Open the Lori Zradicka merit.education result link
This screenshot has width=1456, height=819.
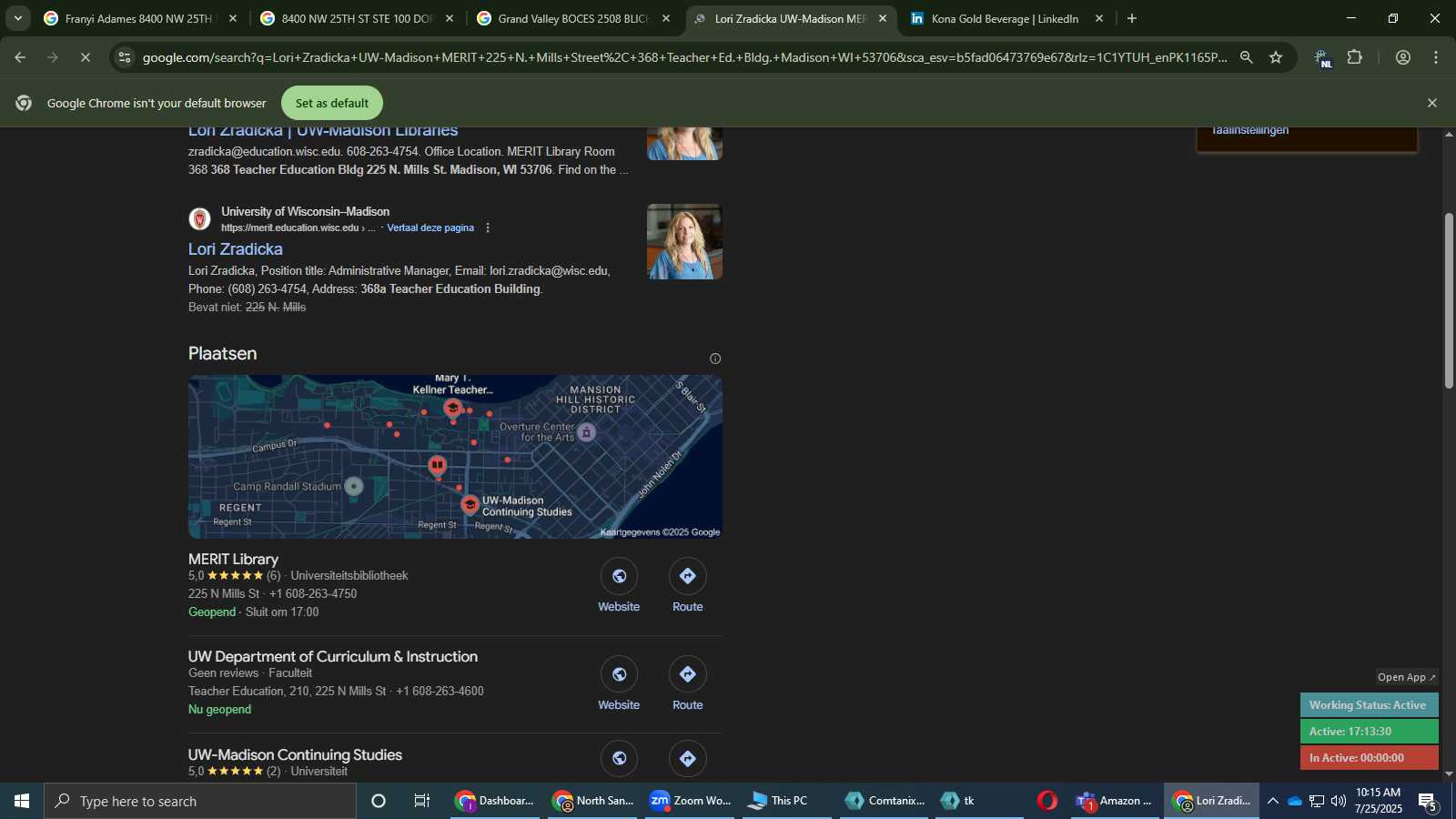236,248
